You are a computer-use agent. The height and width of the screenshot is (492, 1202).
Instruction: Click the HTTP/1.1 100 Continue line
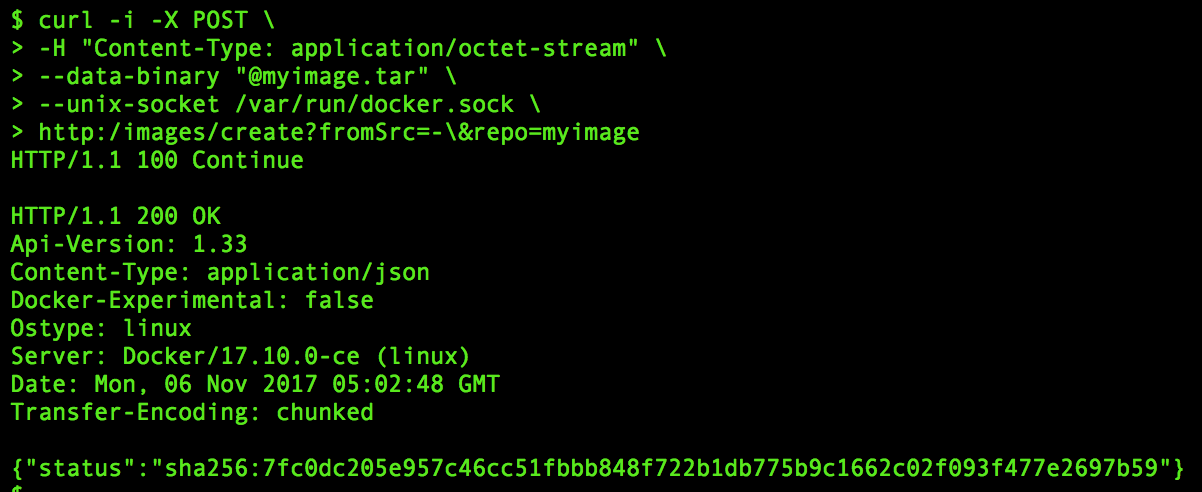click(157, 160)
